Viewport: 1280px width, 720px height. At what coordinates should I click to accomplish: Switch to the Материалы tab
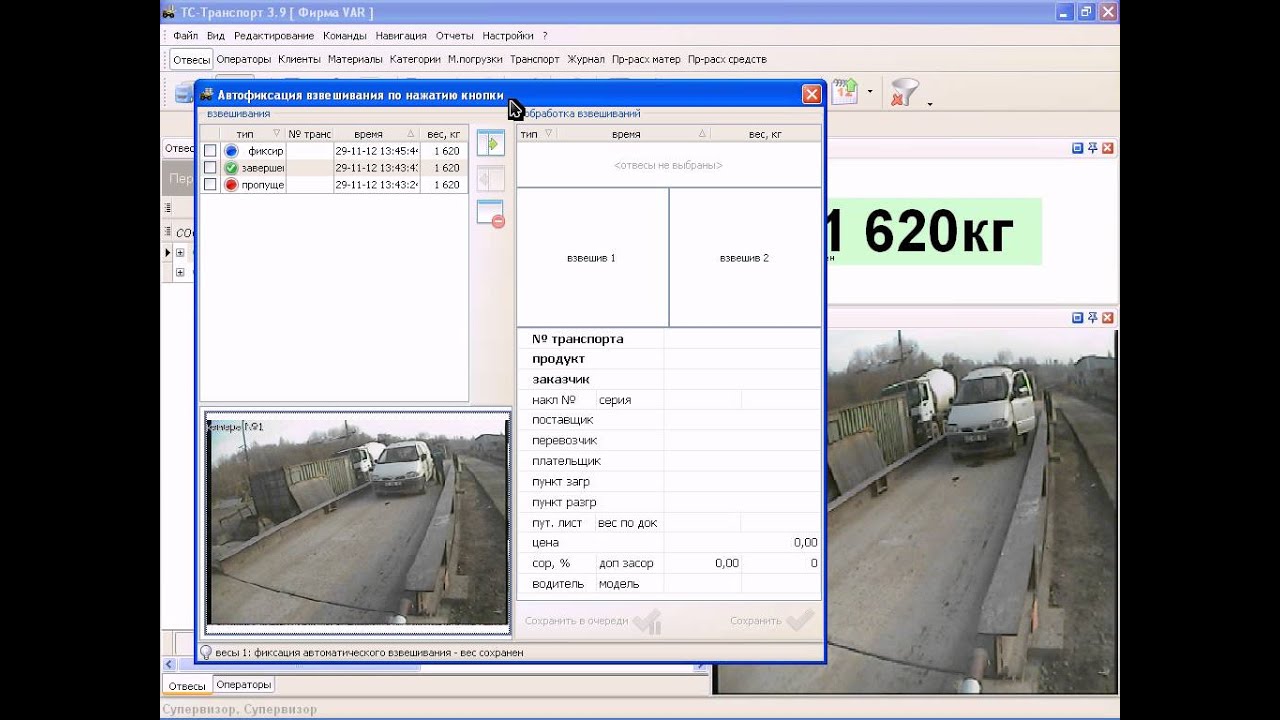[x=355, y=59]
